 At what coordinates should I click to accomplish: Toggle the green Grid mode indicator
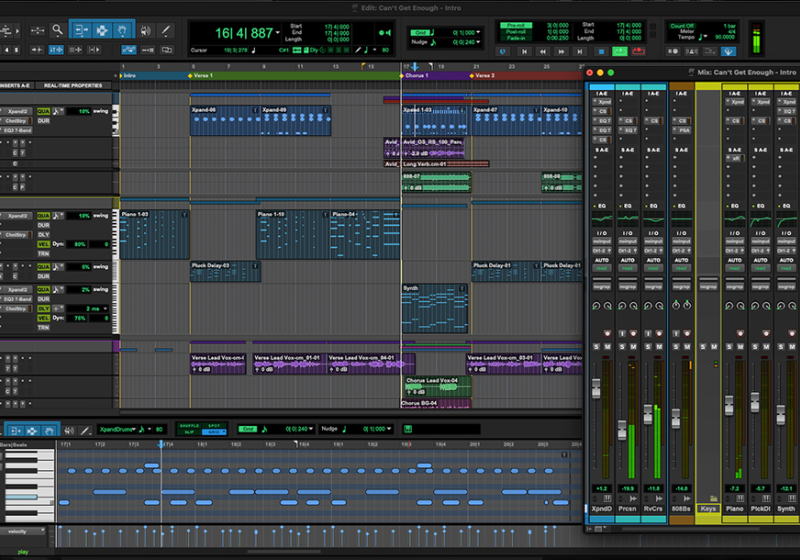click(x=420, y=33)
